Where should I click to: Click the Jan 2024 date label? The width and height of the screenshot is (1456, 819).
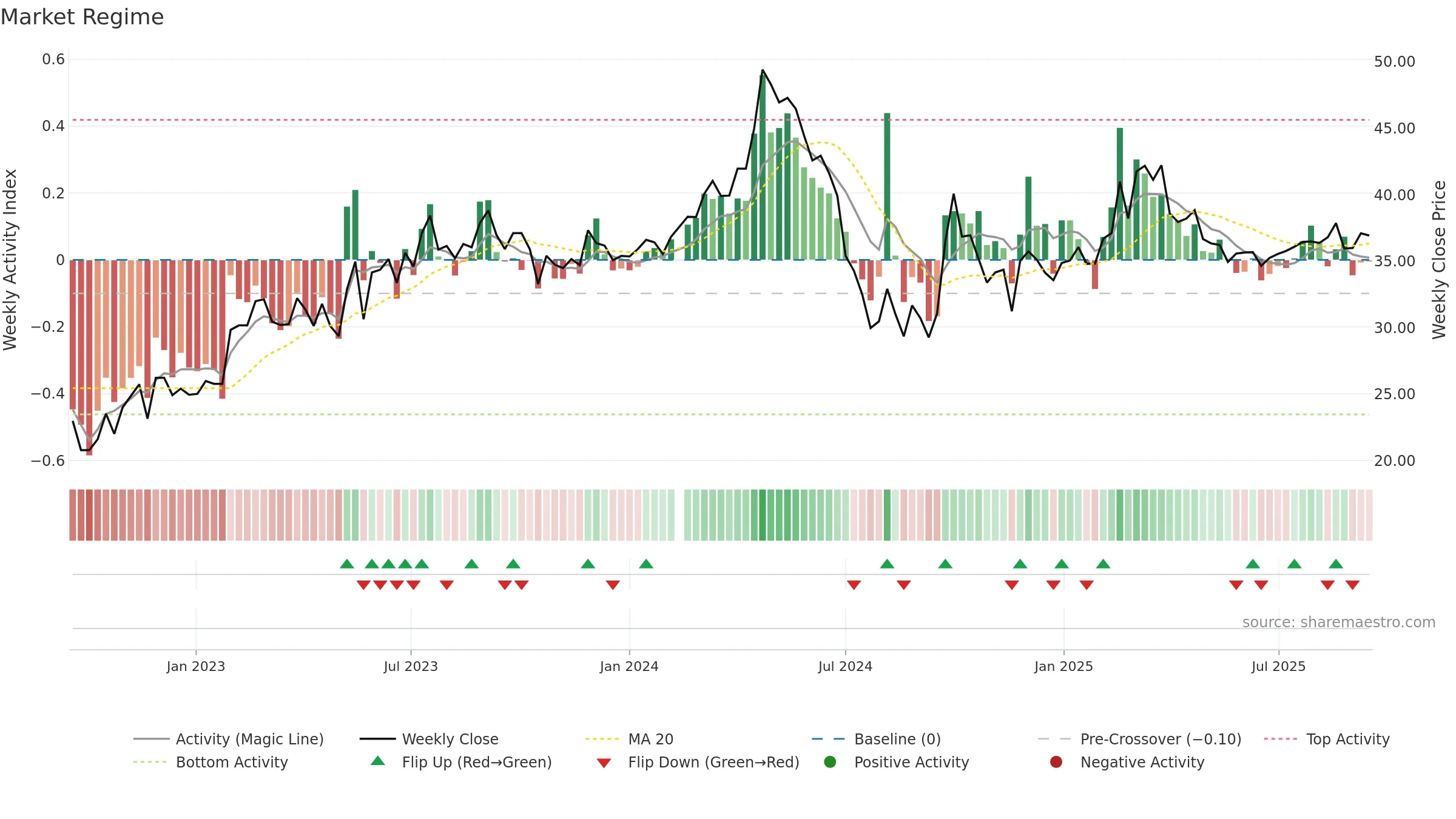pyautogui.click(x=629, y=666)
